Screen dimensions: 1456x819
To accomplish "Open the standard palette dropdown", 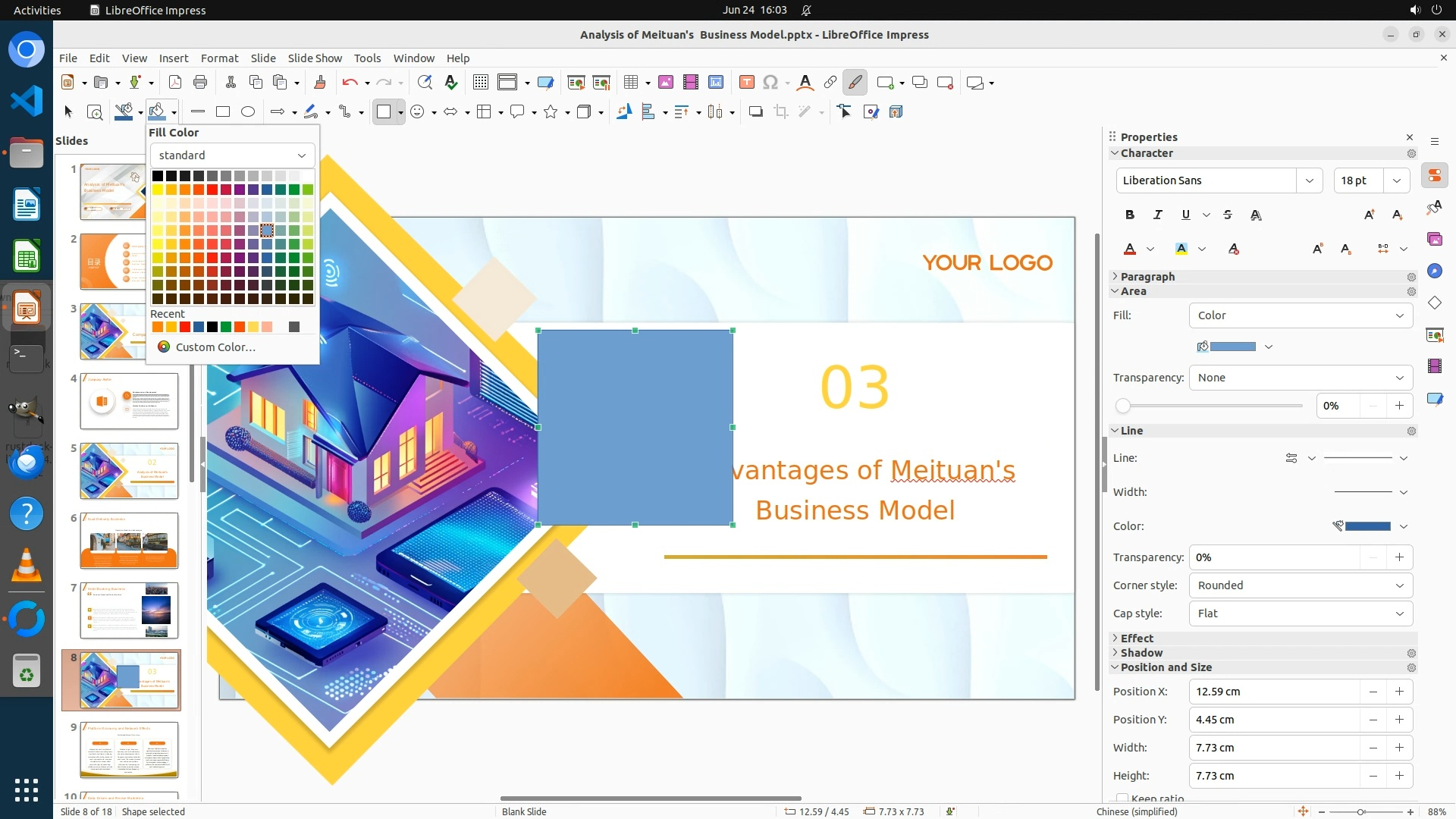I will [232, 155].
